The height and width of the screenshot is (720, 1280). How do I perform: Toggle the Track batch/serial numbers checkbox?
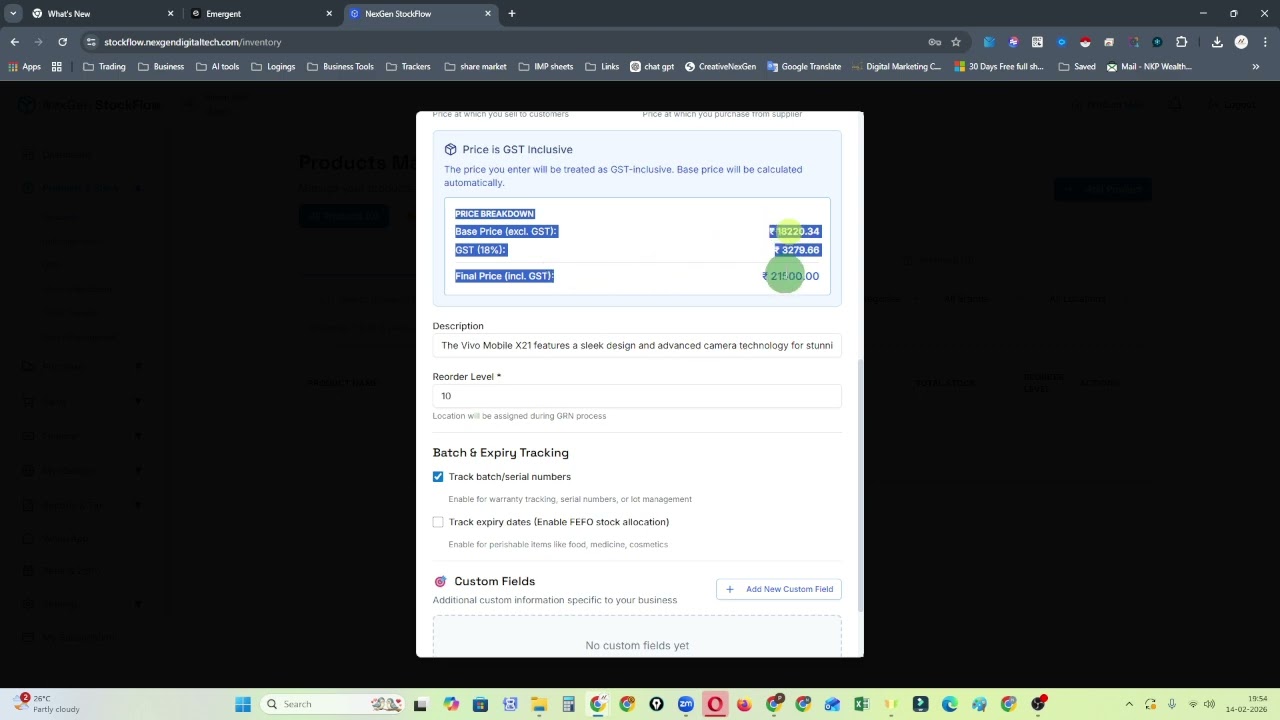(x=438, y=477)
